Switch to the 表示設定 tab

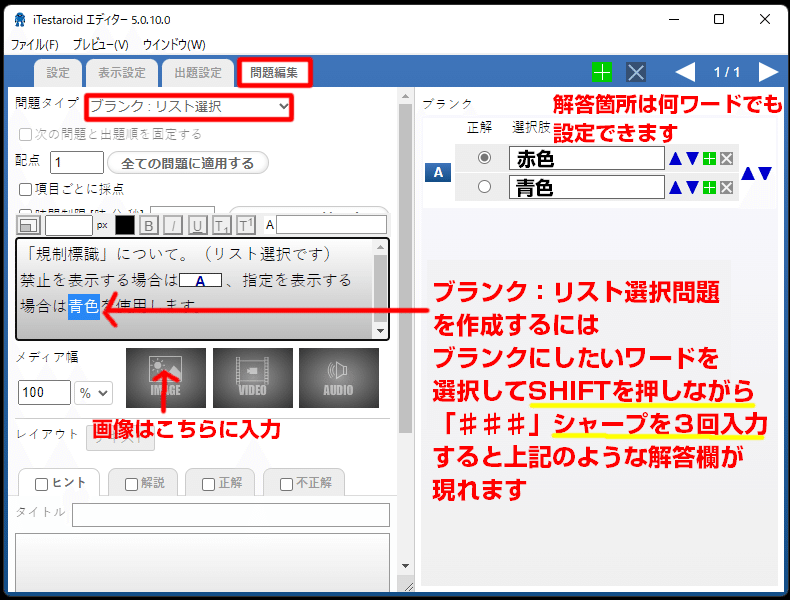(121, 73)
